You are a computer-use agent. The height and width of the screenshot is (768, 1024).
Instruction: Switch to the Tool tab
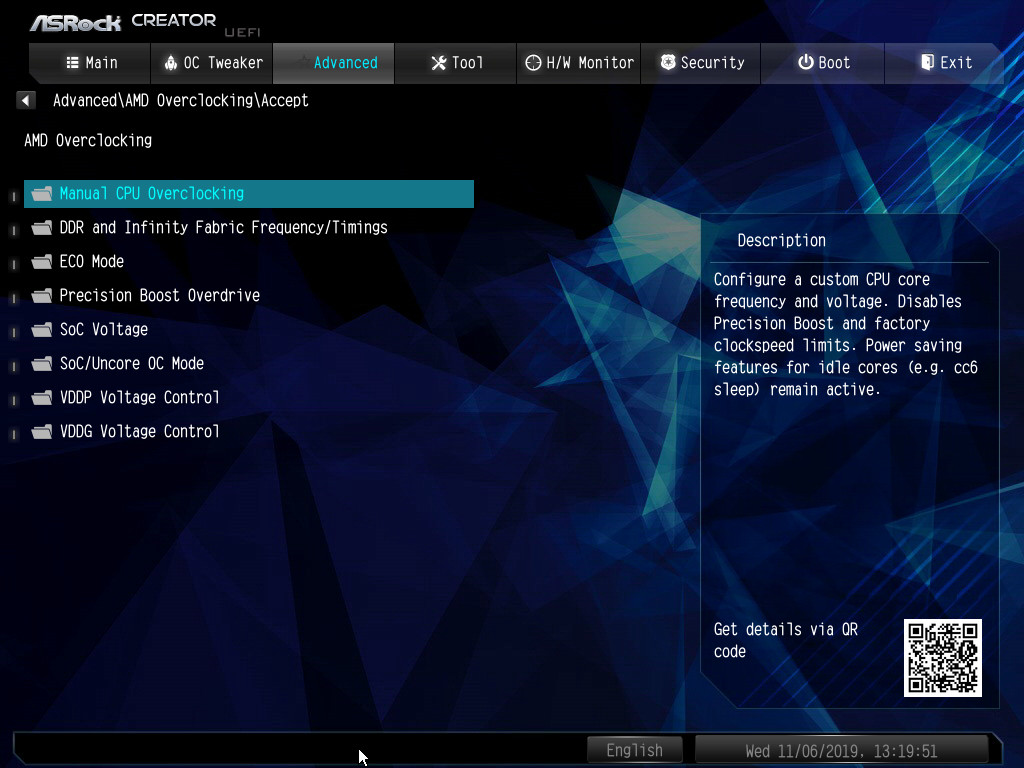(x=456, y=62)
